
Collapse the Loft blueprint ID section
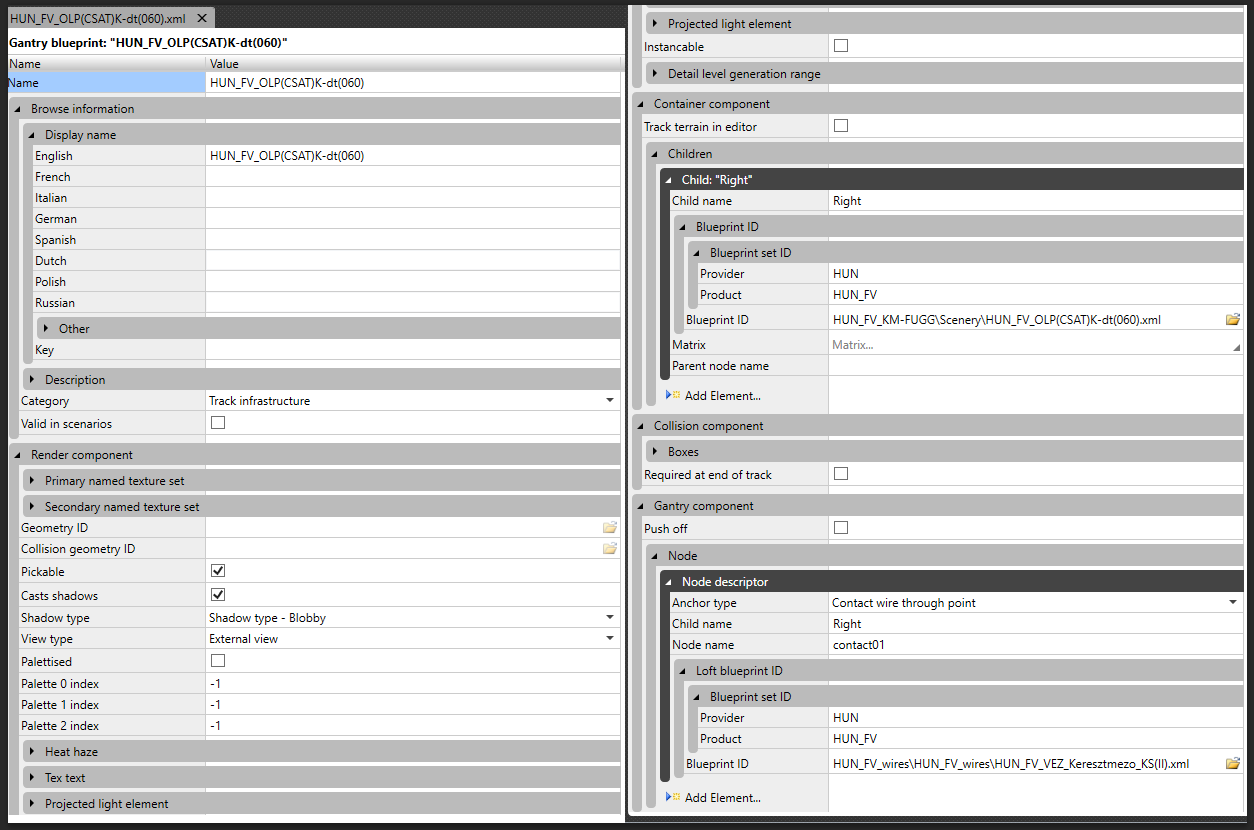[x=684, y=671]
